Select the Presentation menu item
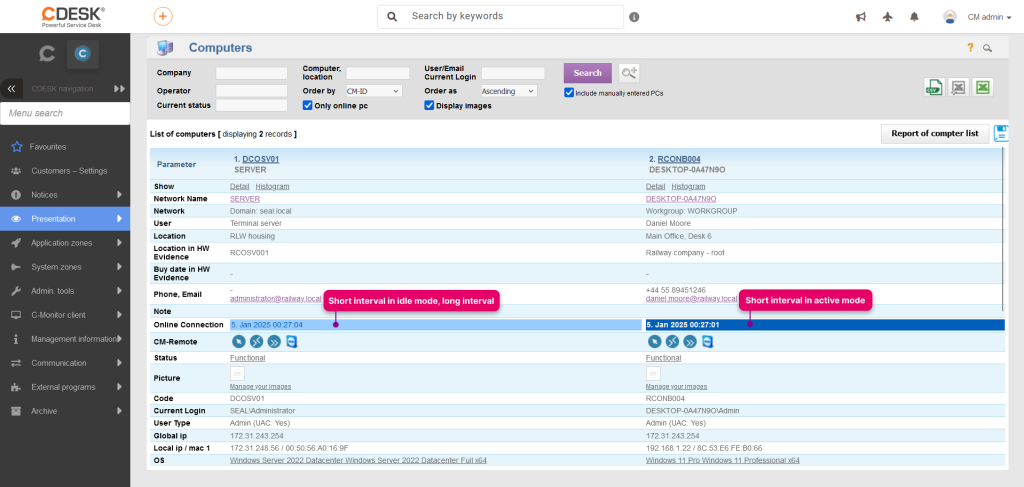The image size is (1024, 487). coord(65,219)
